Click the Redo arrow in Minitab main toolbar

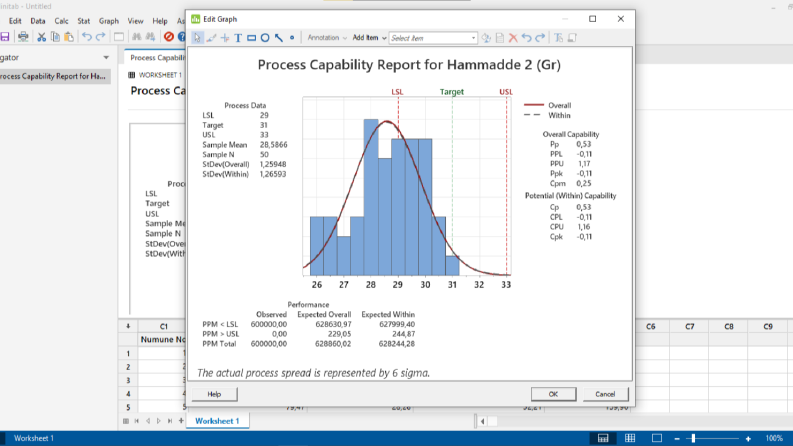tap(101, 36)
